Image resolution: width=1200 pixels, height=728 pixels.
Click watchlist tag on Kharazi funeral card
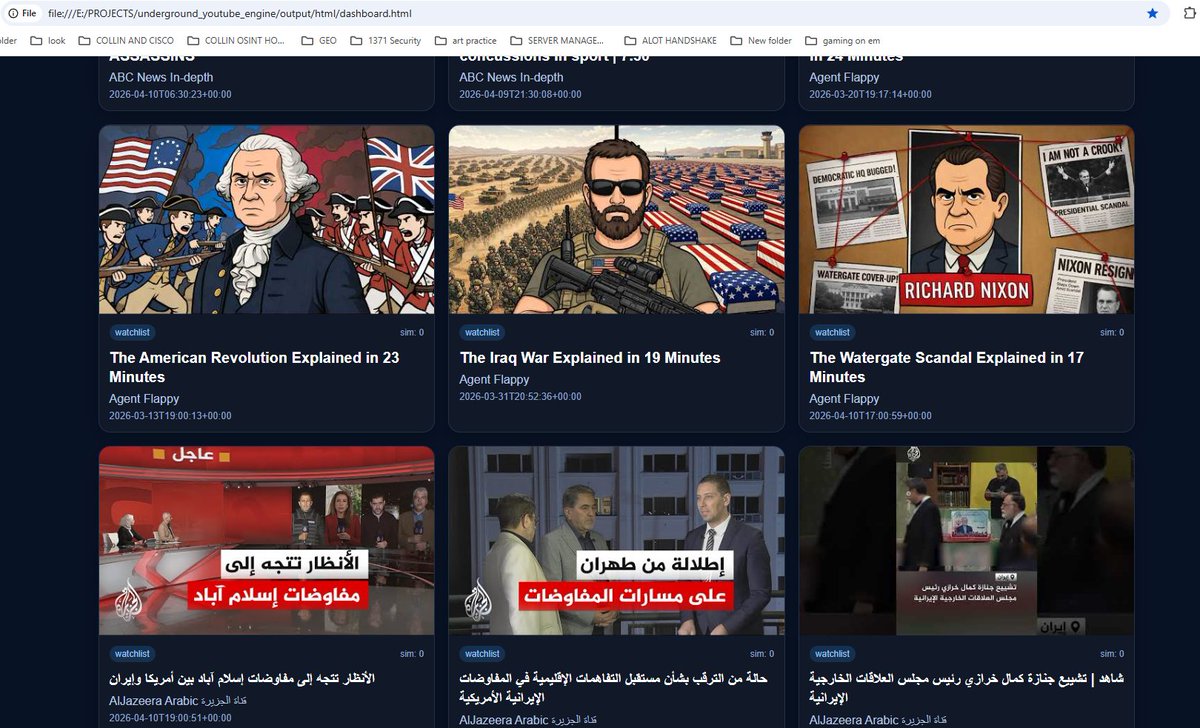832,654
